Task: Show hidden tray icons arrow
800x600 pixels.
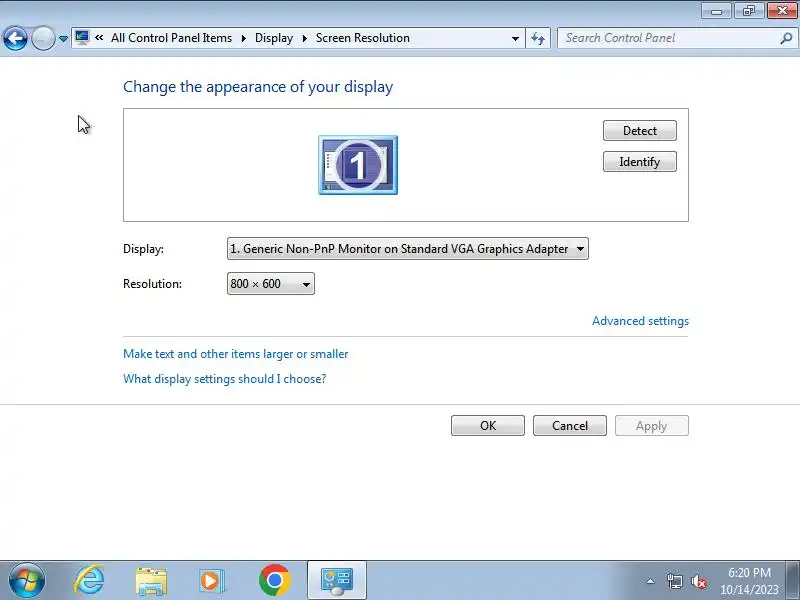Action: point(651,581)
